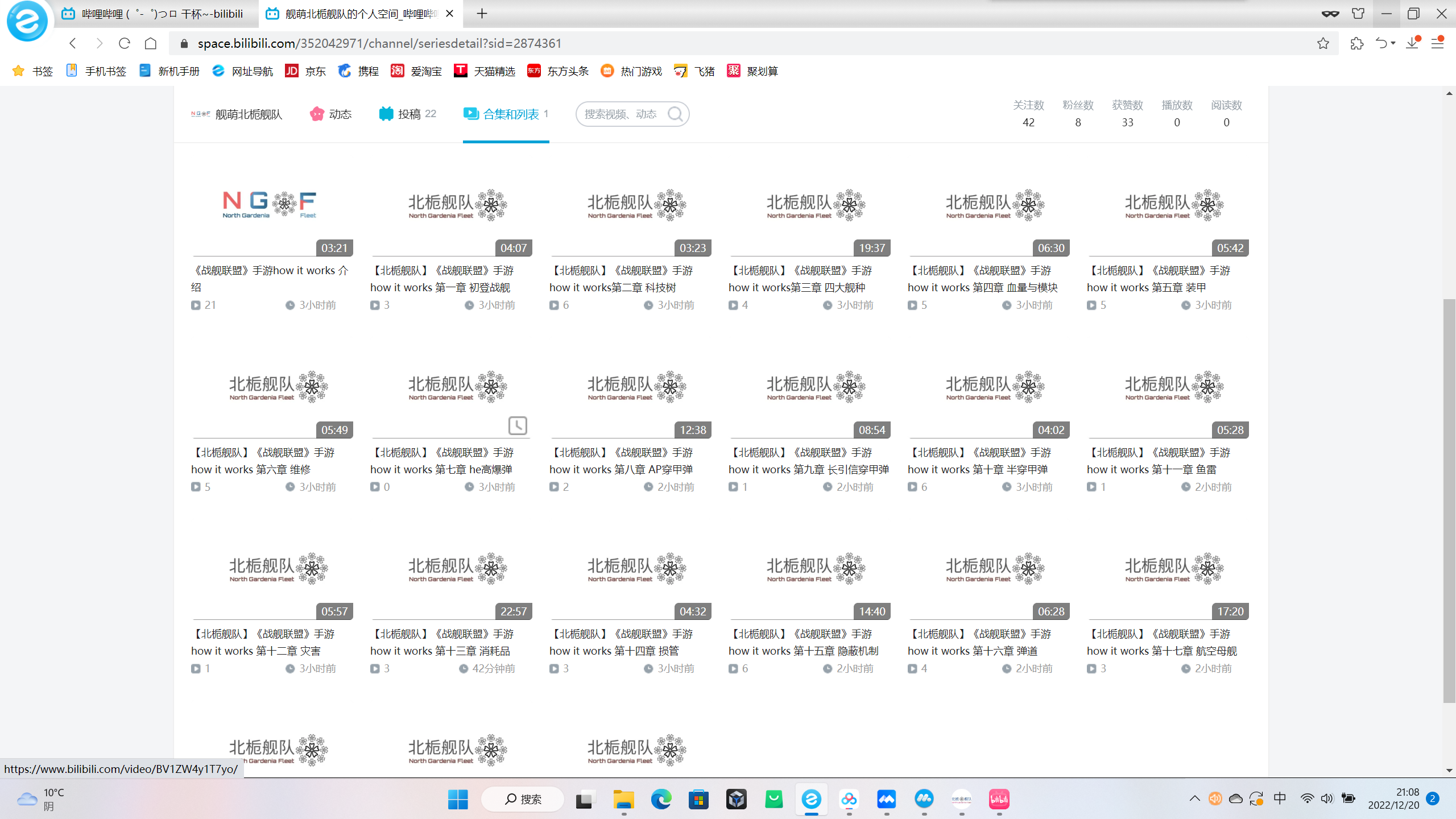Viewport: 1456px width, 819px height.
Task: Open 第一章 初登战舰 video title
Action: tap(442, 279)
